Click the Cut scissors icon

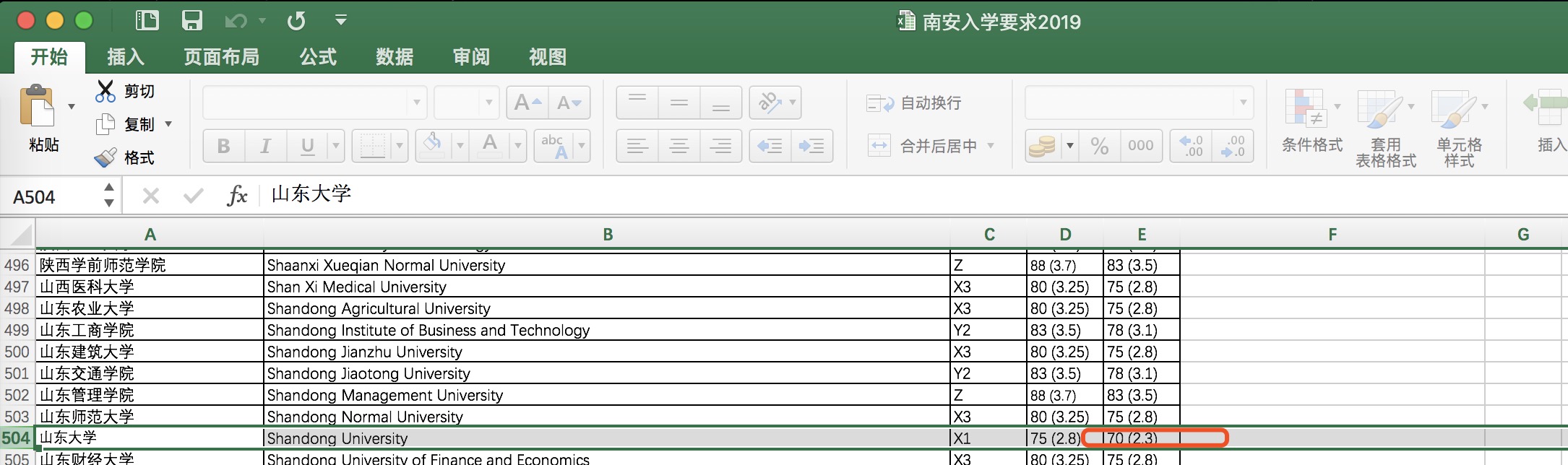[105, 91]
